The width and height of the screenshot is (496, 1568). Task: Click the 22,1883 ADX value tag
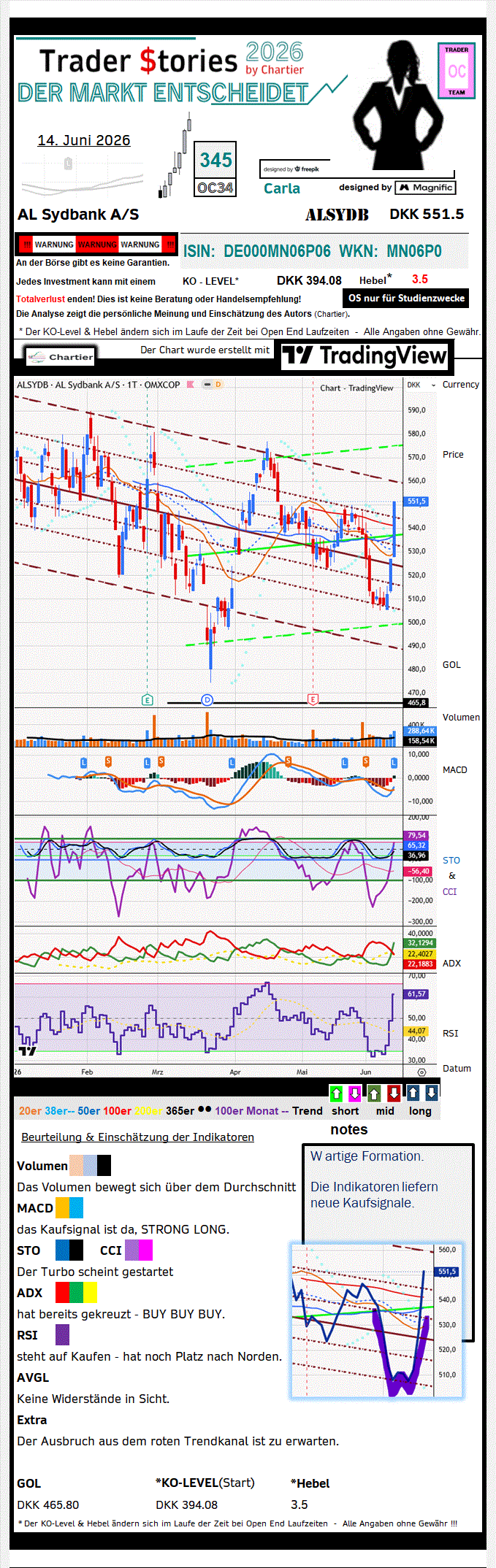coord(420,964)
